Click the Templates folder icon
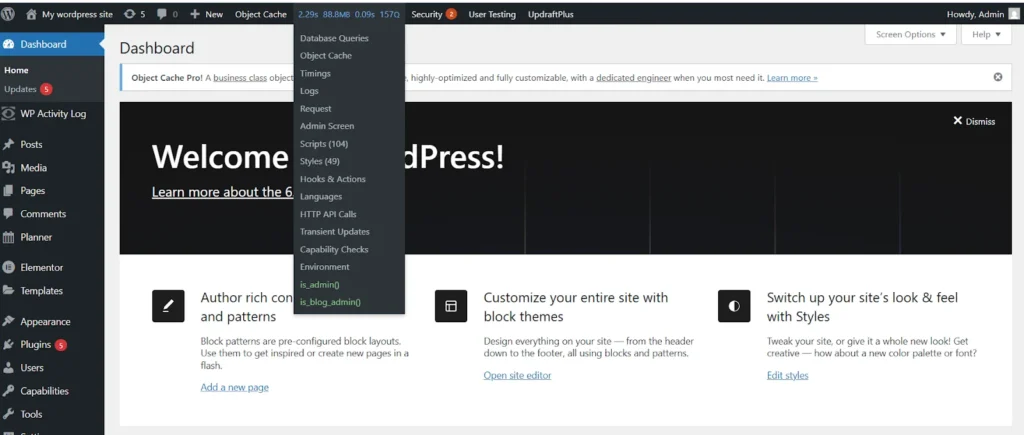1024x435 pixels. point(9,291)
